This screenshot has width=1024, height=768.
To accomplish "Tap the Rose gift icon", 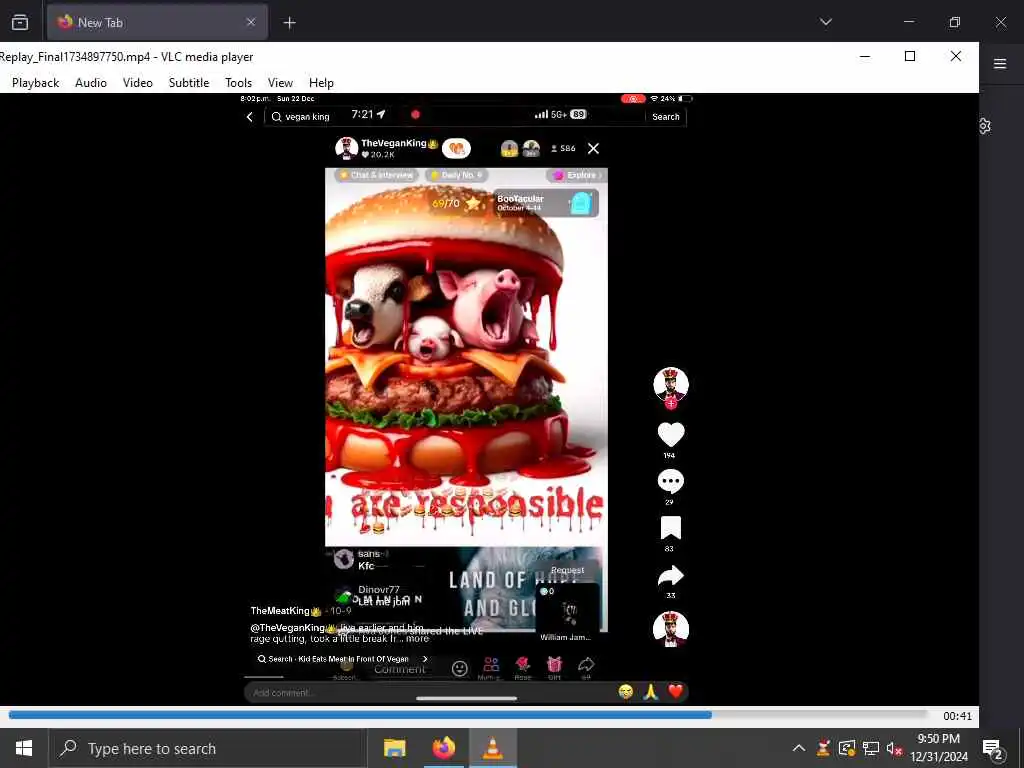I will pyautogui.click(x=522, y=666).
